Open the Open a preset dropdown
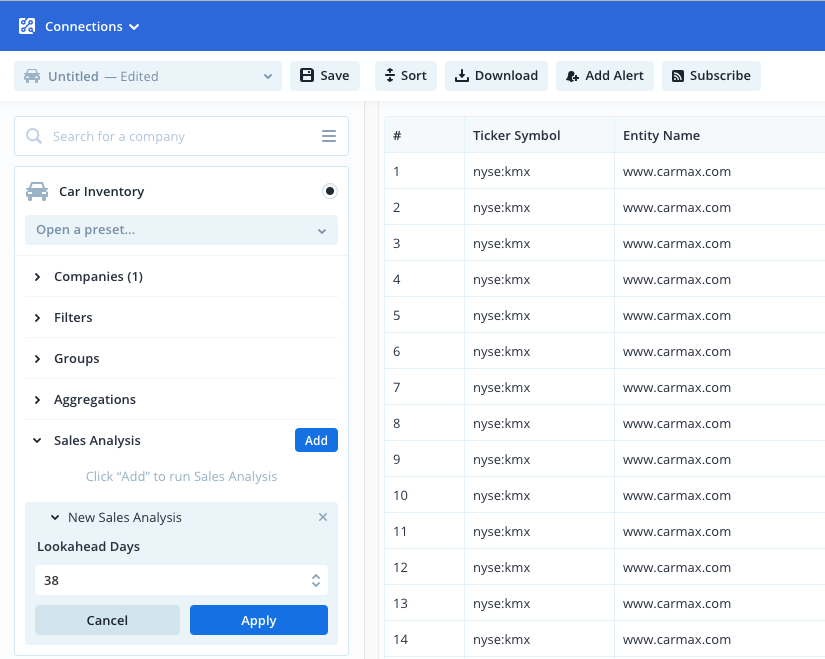 point(182,230)
